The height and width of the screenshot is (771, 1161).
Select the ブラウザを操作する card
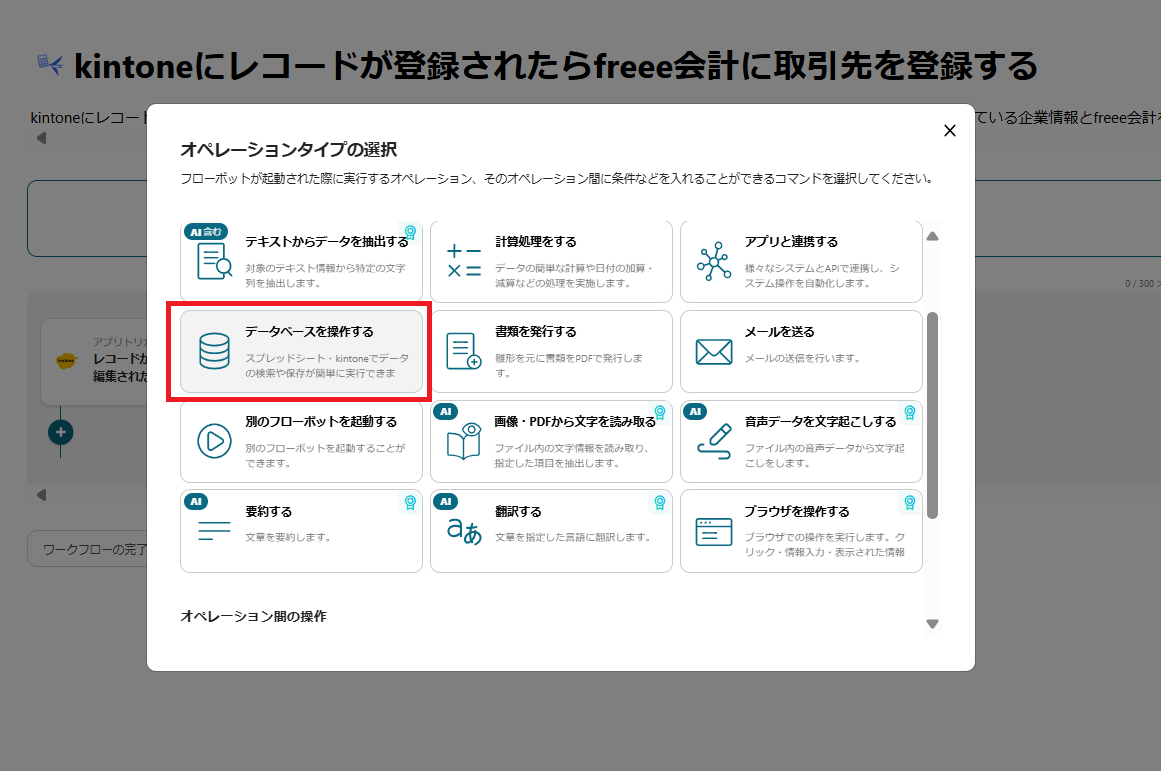[801, 531]
